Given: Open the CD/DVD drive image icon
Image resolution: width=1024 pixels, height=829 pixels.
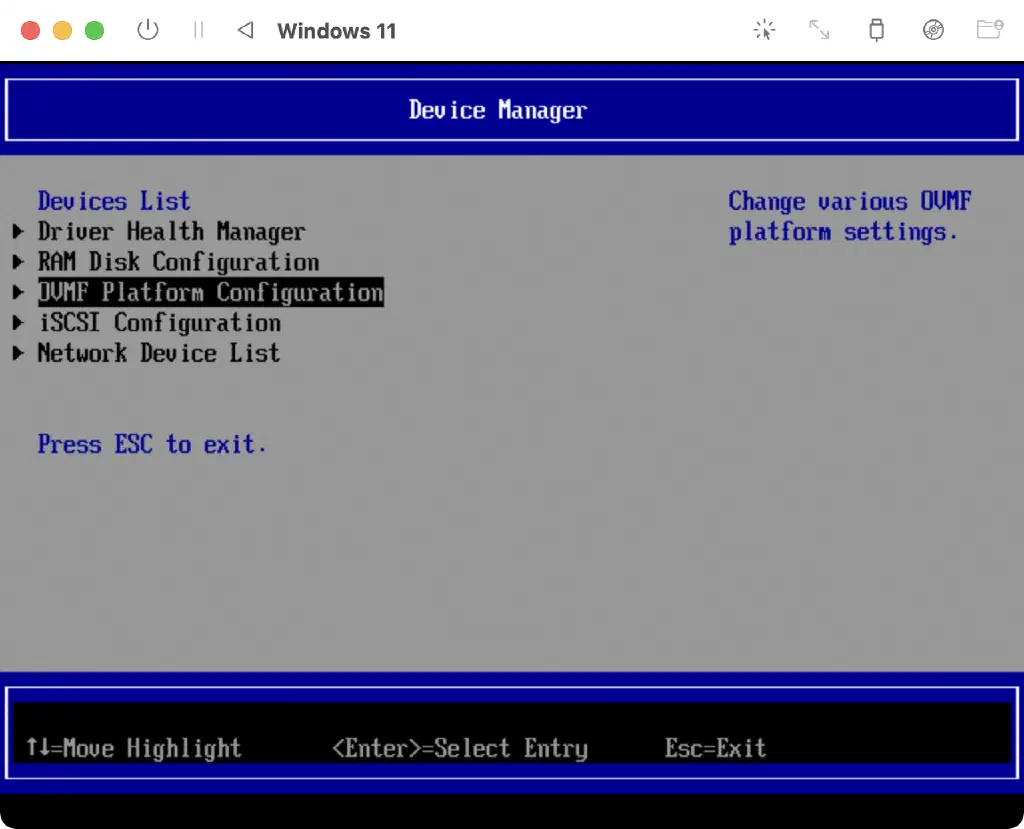Looking at the screenshot, I should (x=933, y=30).
